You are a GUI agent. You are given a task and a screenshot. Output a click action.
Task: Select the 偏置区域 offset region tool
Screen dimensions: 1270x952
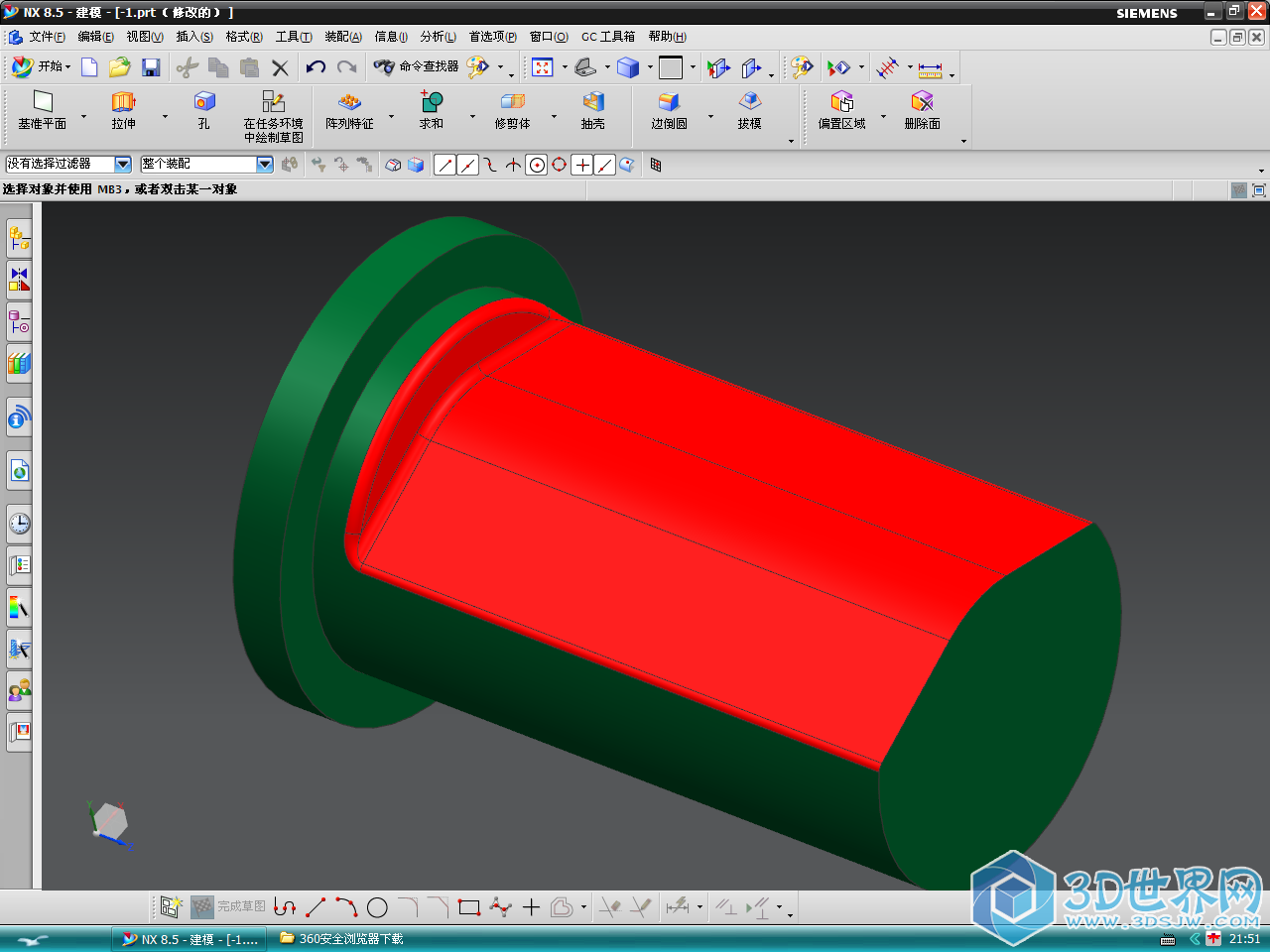coord(841,110)
